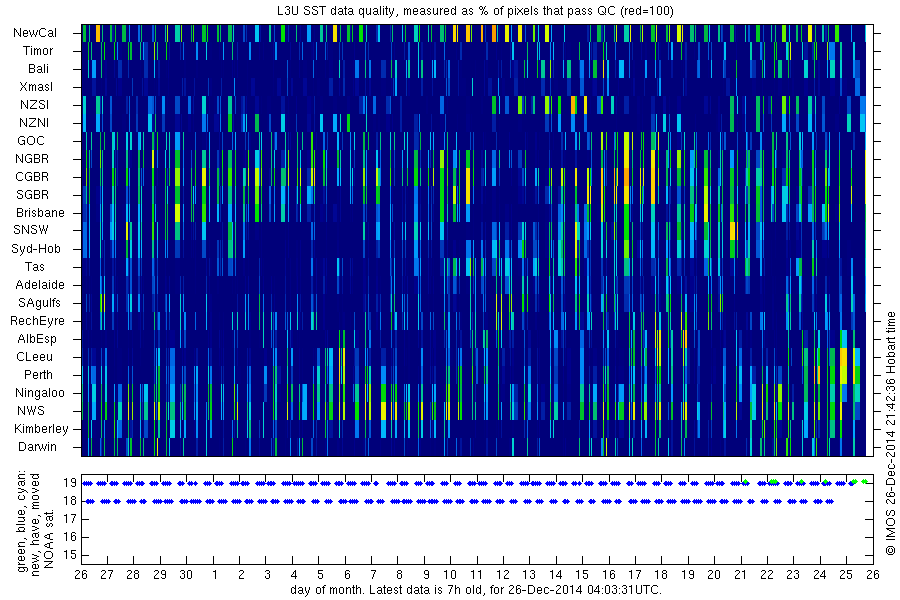Click the Timor row label
This screenshot has height=600, width=900.
click(x=38, y=51)
